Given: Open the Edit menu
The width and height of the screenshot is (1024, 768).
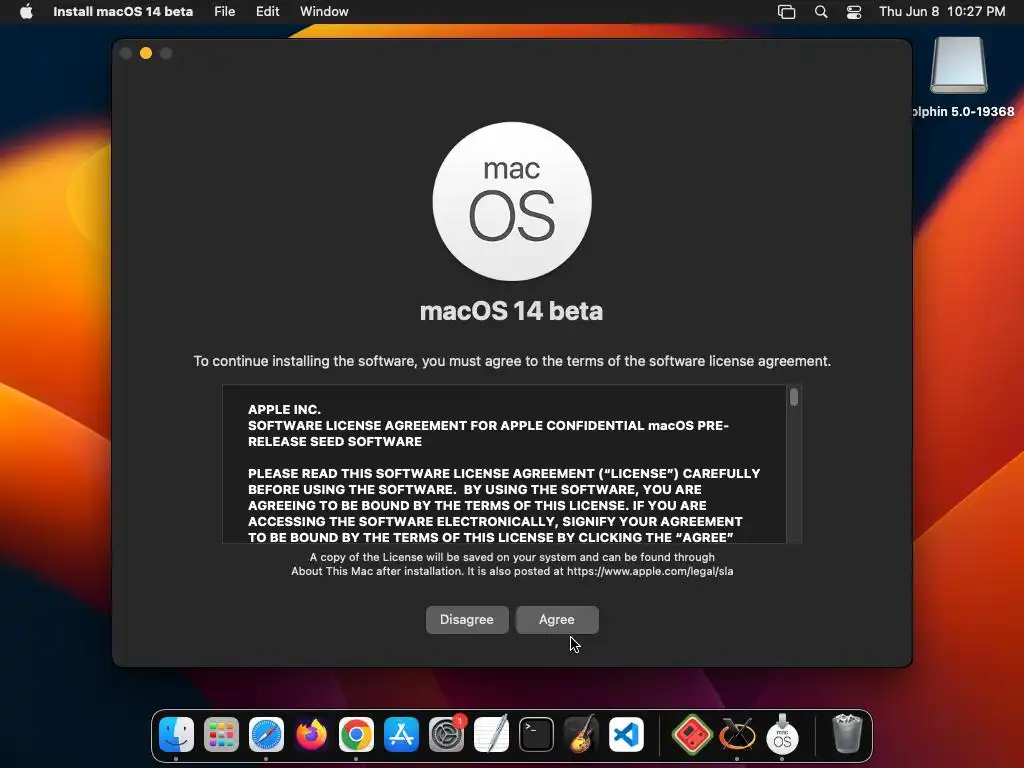Looking at the screenshot, I should click(x=268, y=12).
